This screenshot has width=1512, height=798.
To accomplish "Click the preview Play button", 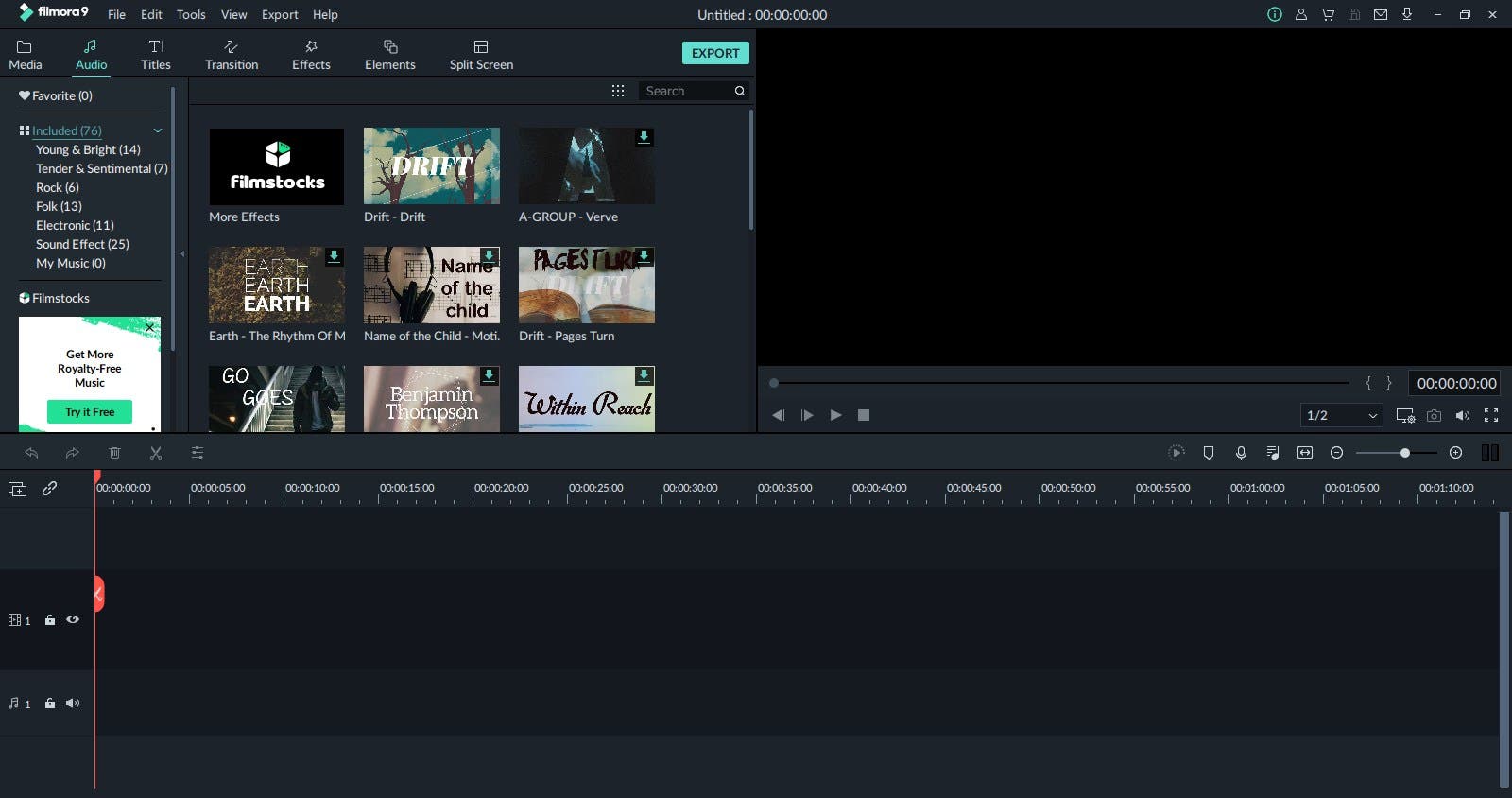I will click(x=835, y=415).
